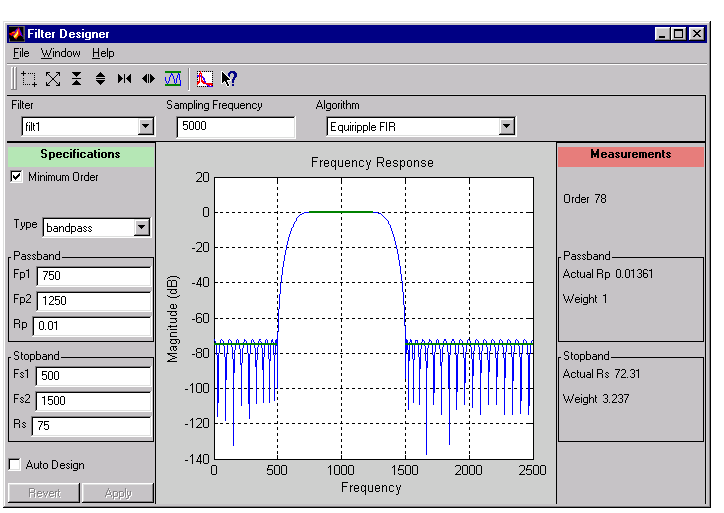Select the mouse zoom tool icon

tap(29, 78)
